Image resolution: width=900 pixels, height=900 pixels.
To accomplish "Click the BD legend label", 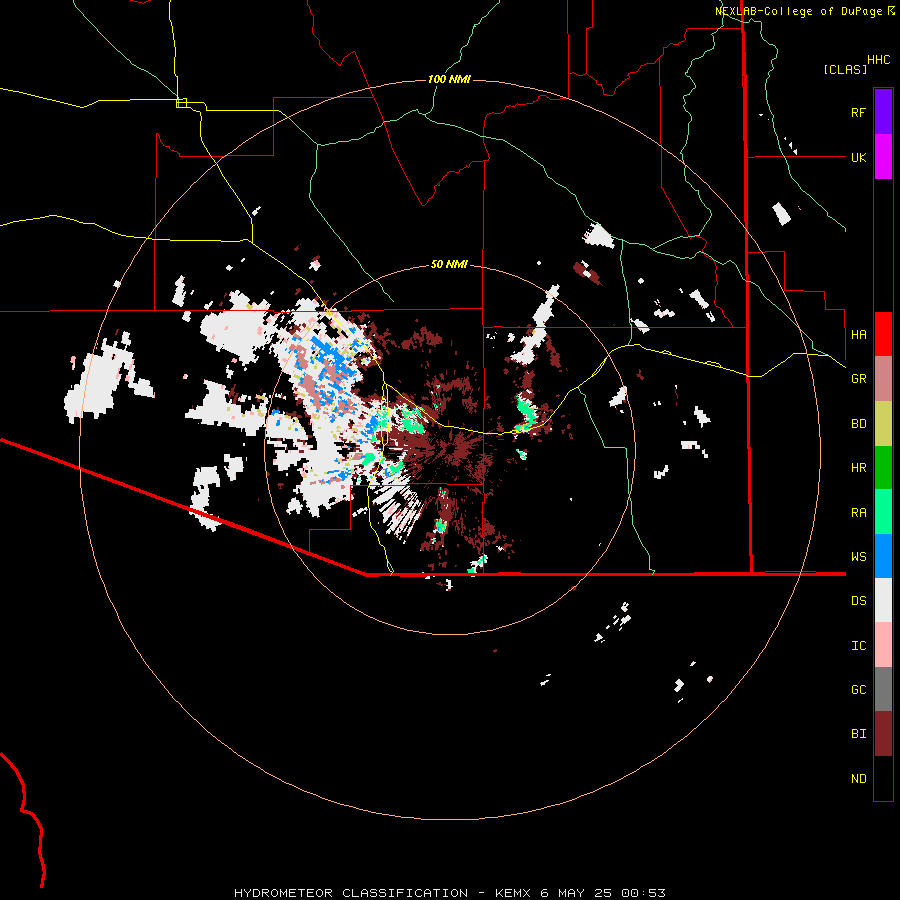I will [x=858, y=424].
